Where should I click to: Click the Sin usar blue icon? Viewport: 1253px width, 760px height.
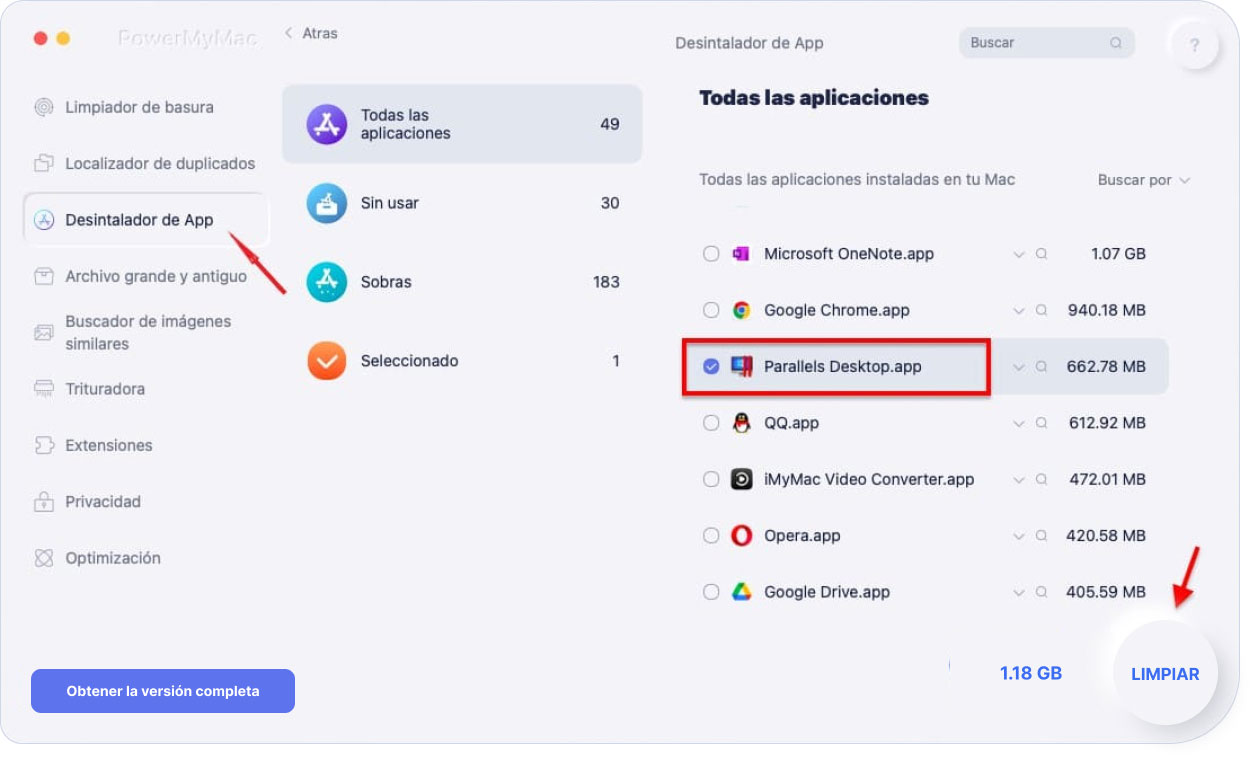[326, 203]
